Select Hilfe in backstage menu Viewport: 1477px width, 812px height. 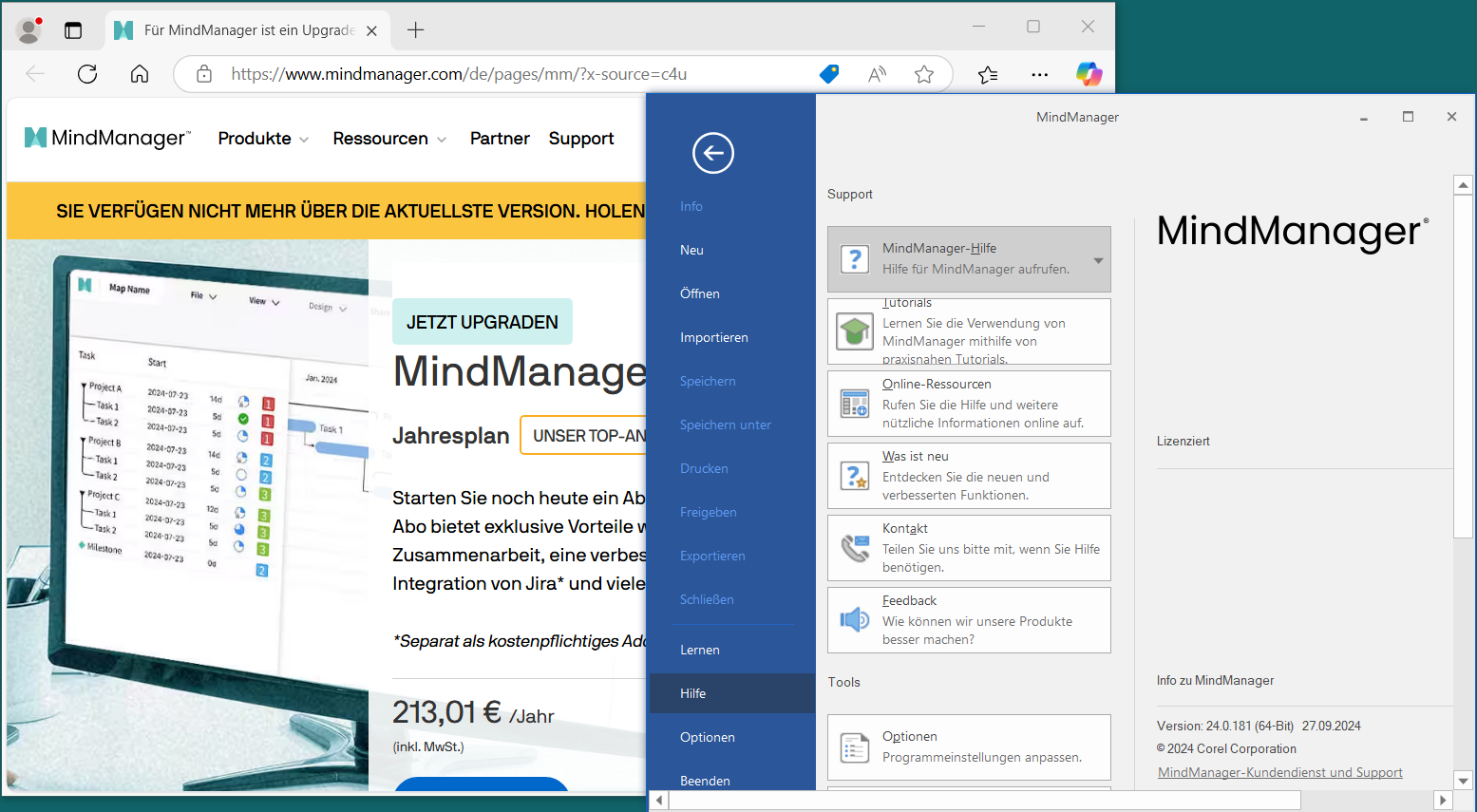[x=732, y=693]
